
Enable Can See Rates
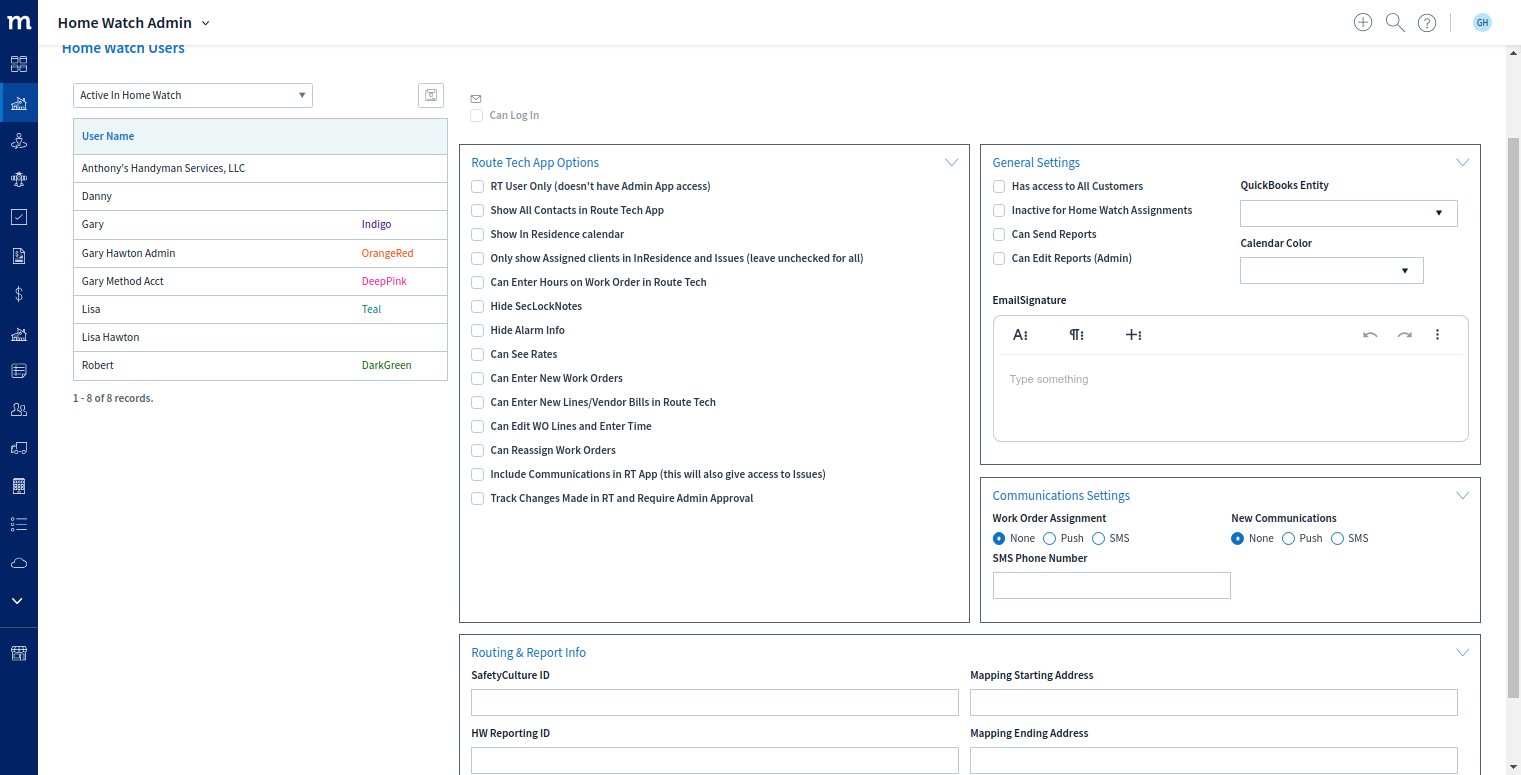point(478,354)
